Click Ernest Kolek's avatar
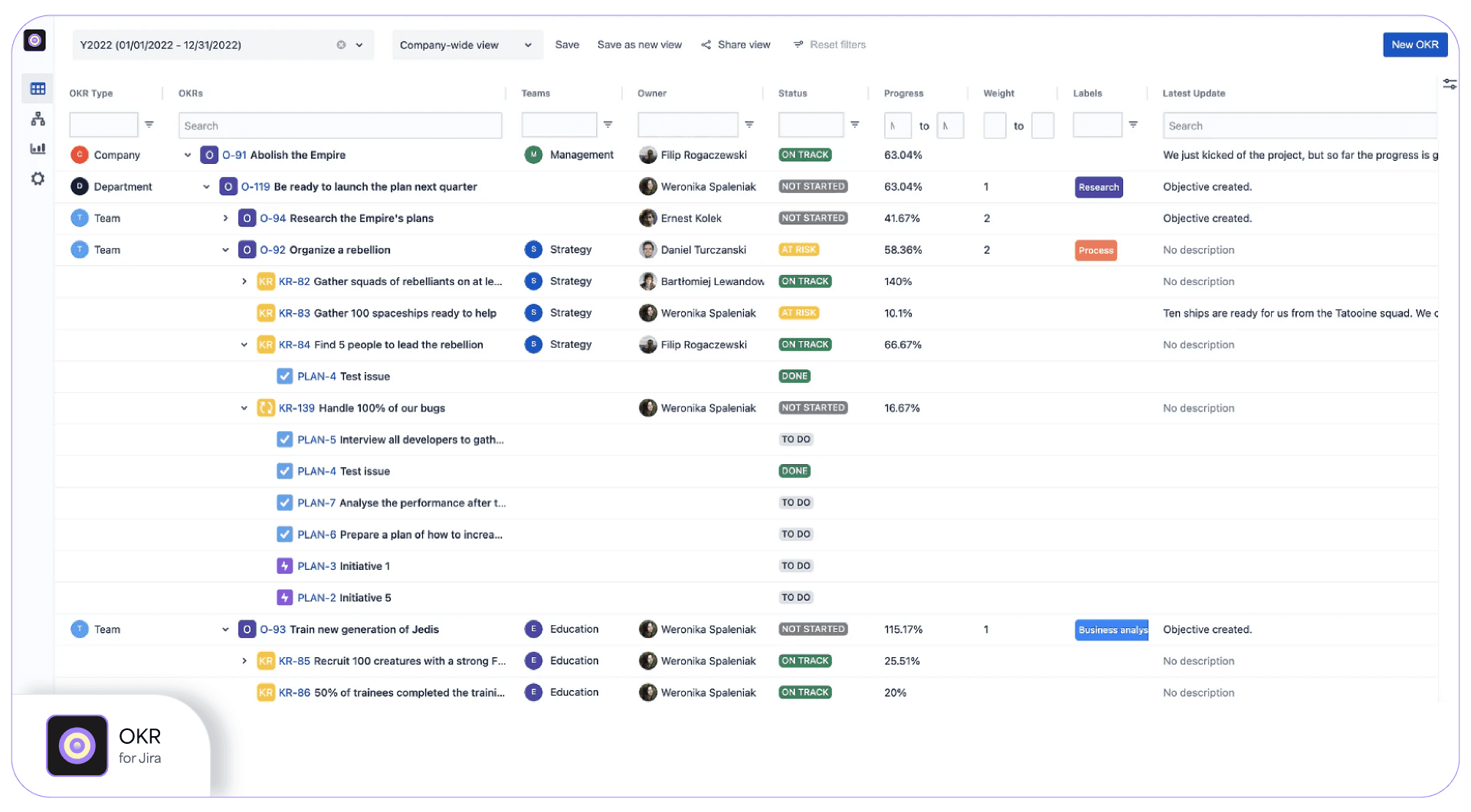The image size is (1471, 812). (648, 218)
